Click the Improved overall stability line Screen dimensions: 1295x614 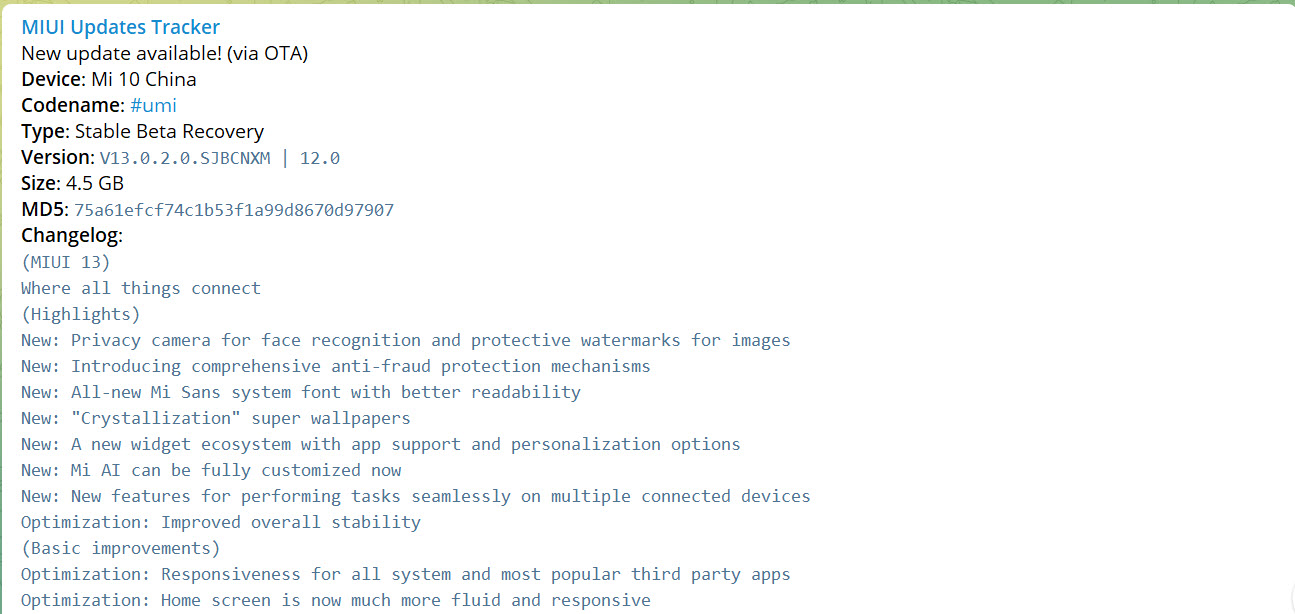(x=221, y=522)
